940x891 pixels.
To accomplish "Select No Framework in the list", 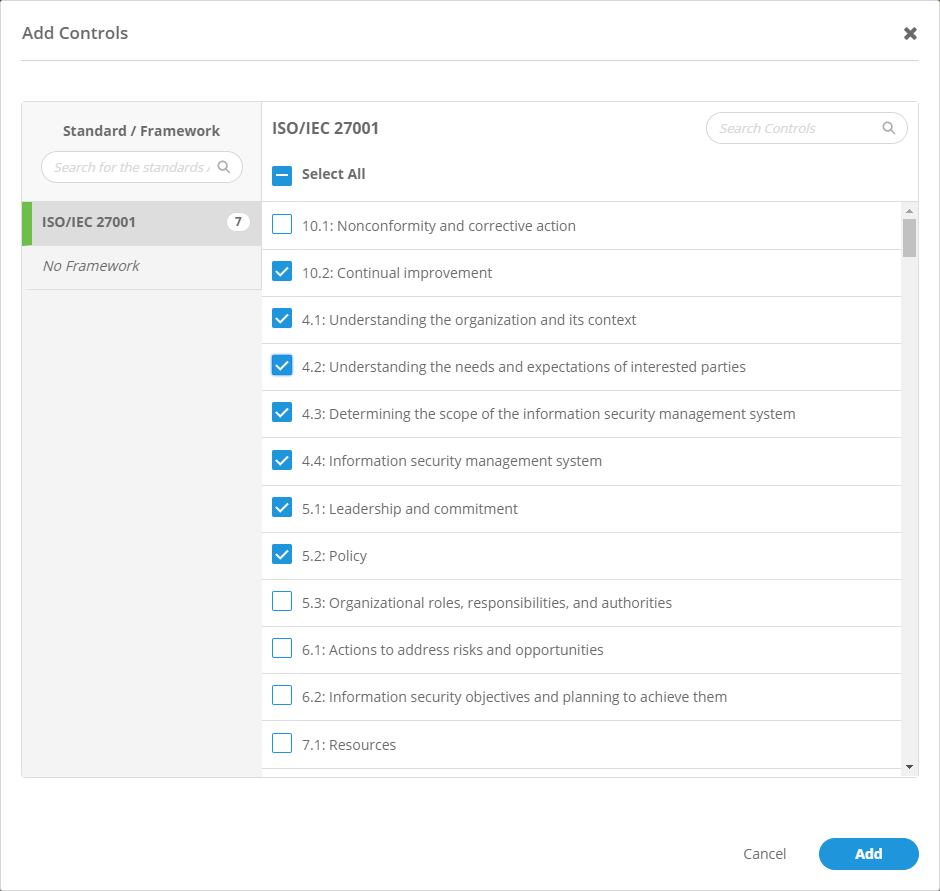I will 141,267.
